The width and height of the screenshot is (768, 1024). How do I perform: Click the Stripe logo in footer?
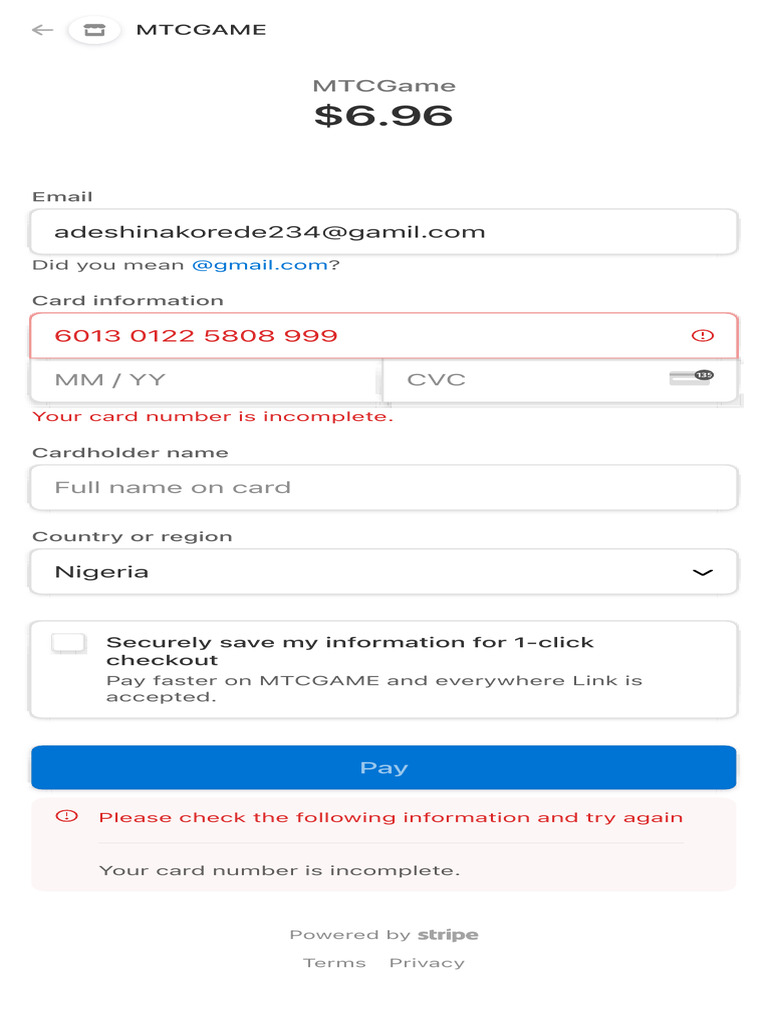point(447,935)
